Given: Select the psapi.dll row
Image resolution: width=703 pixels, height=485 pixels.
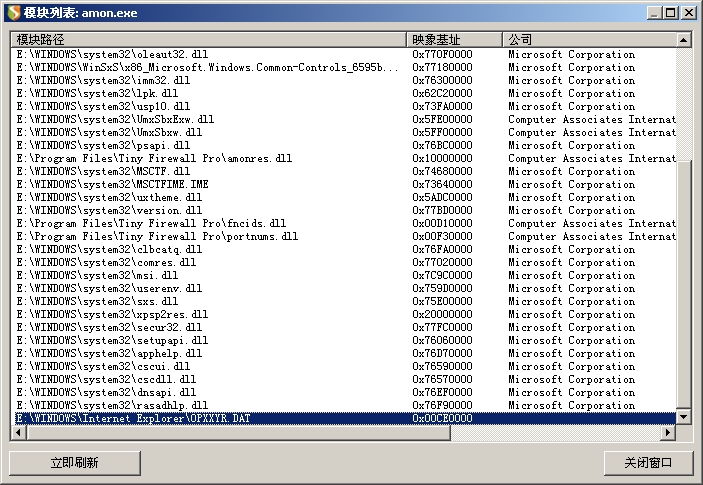Looking at the screenshot, I should tap(344, 145).
